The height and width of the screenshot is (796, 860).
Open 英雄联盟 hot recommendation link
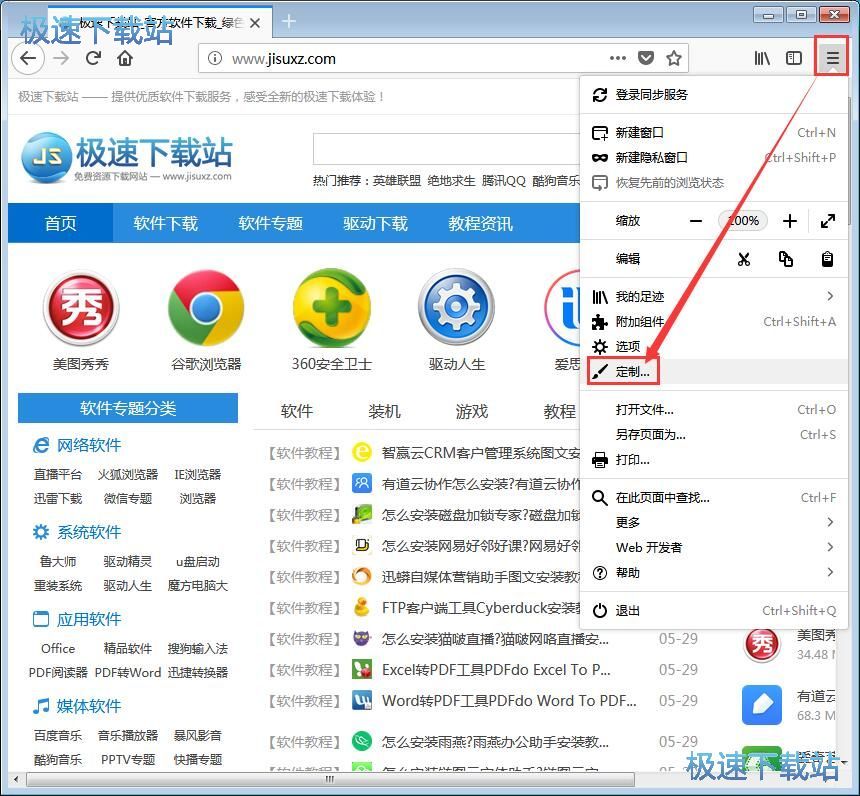(x=397, y=180)
